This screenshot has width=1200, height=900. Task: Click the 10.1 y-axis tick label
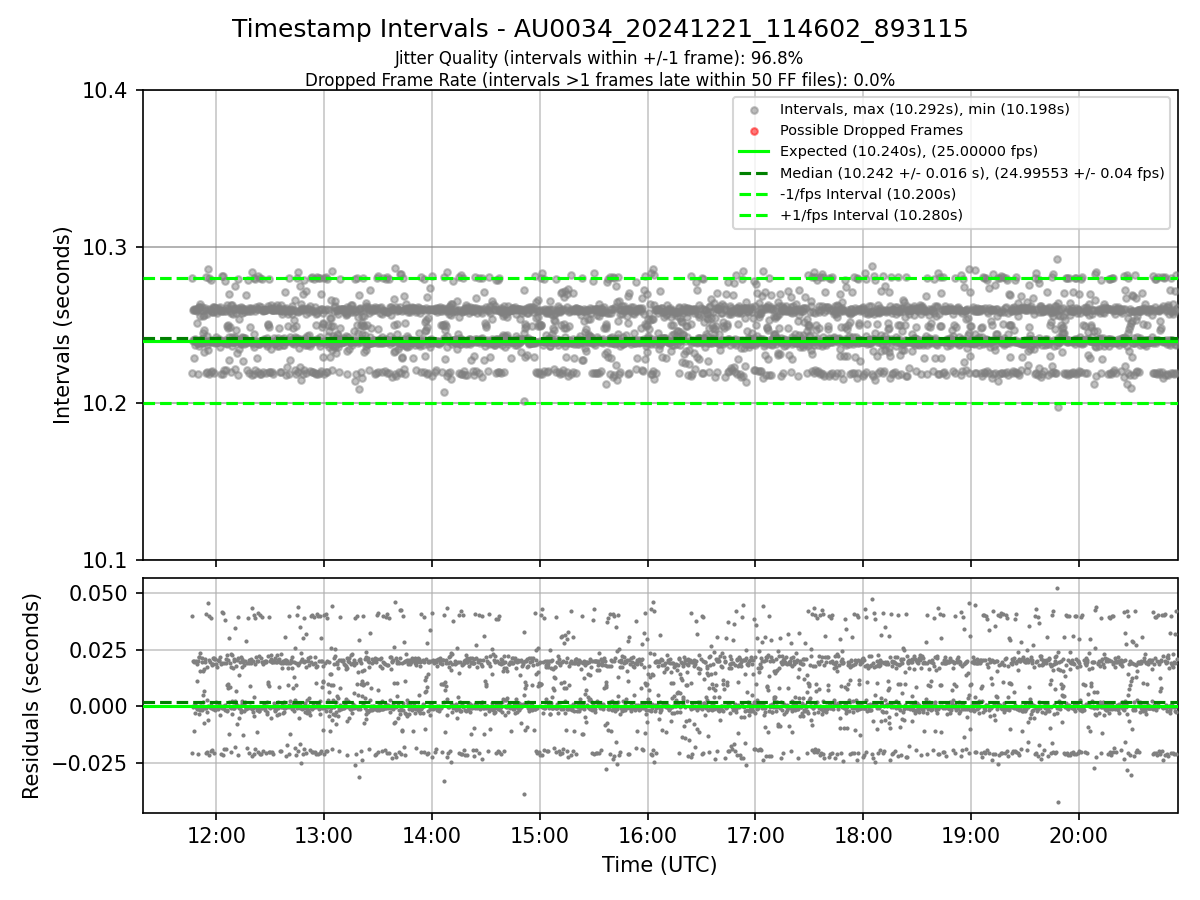105,560
